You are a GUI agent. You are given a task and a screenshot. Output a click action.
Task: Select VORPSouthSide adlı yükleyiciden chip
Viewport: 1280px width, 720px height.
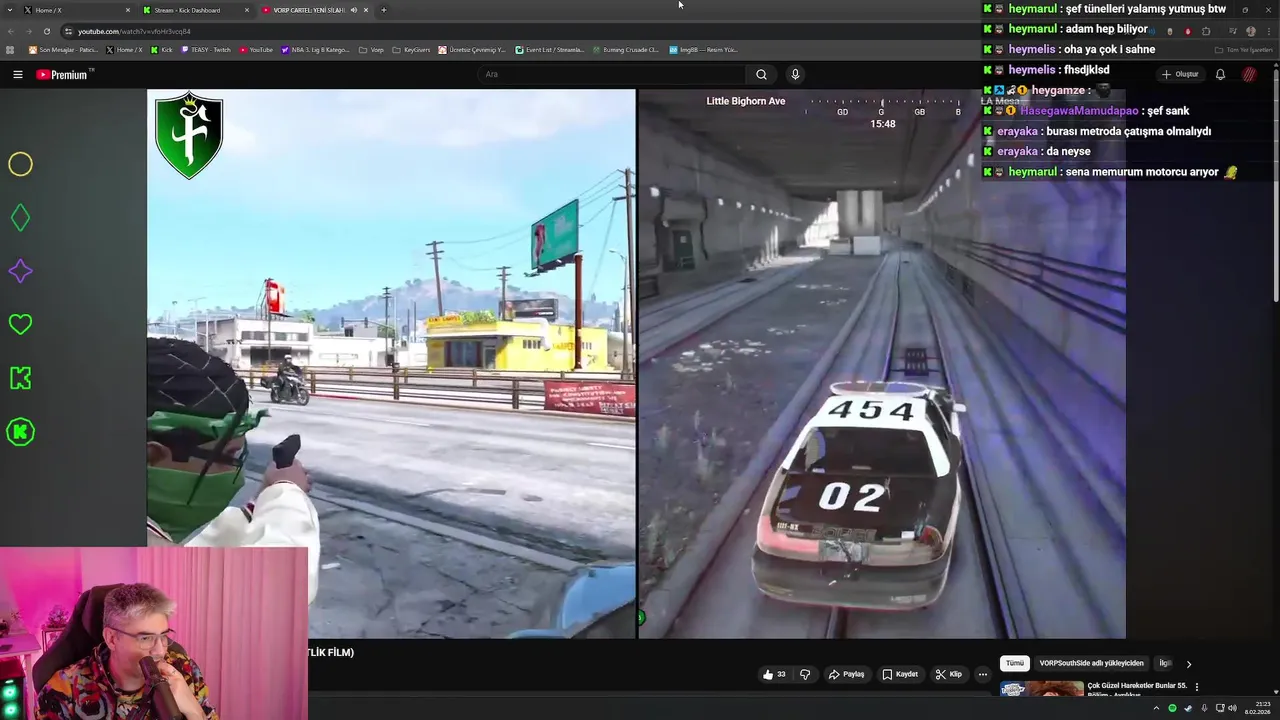pos(1091,663)
